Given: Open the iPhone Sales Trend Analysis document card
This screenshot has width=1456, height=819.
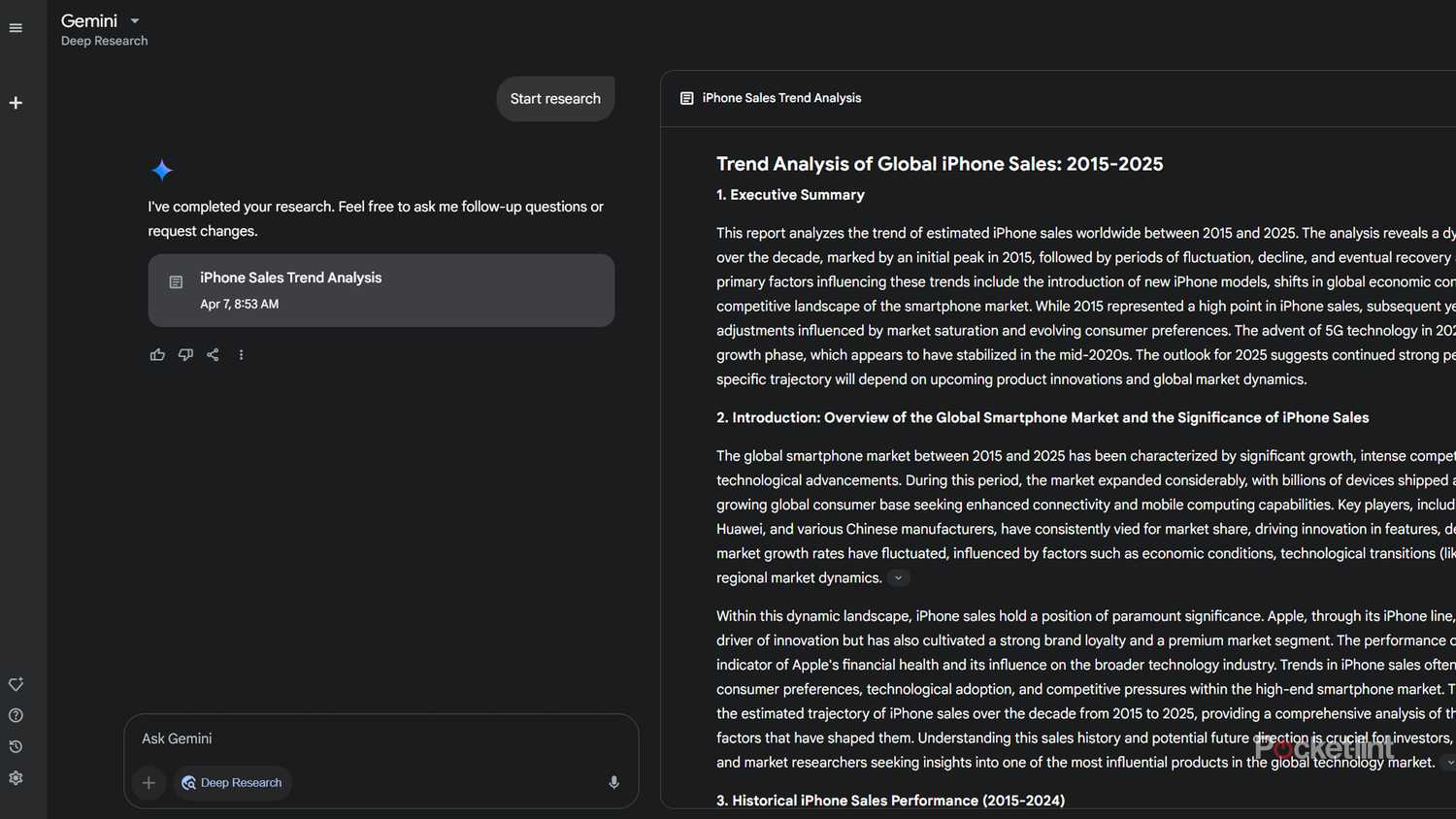Looking at the screenshot, I should (x=381, y=289).
